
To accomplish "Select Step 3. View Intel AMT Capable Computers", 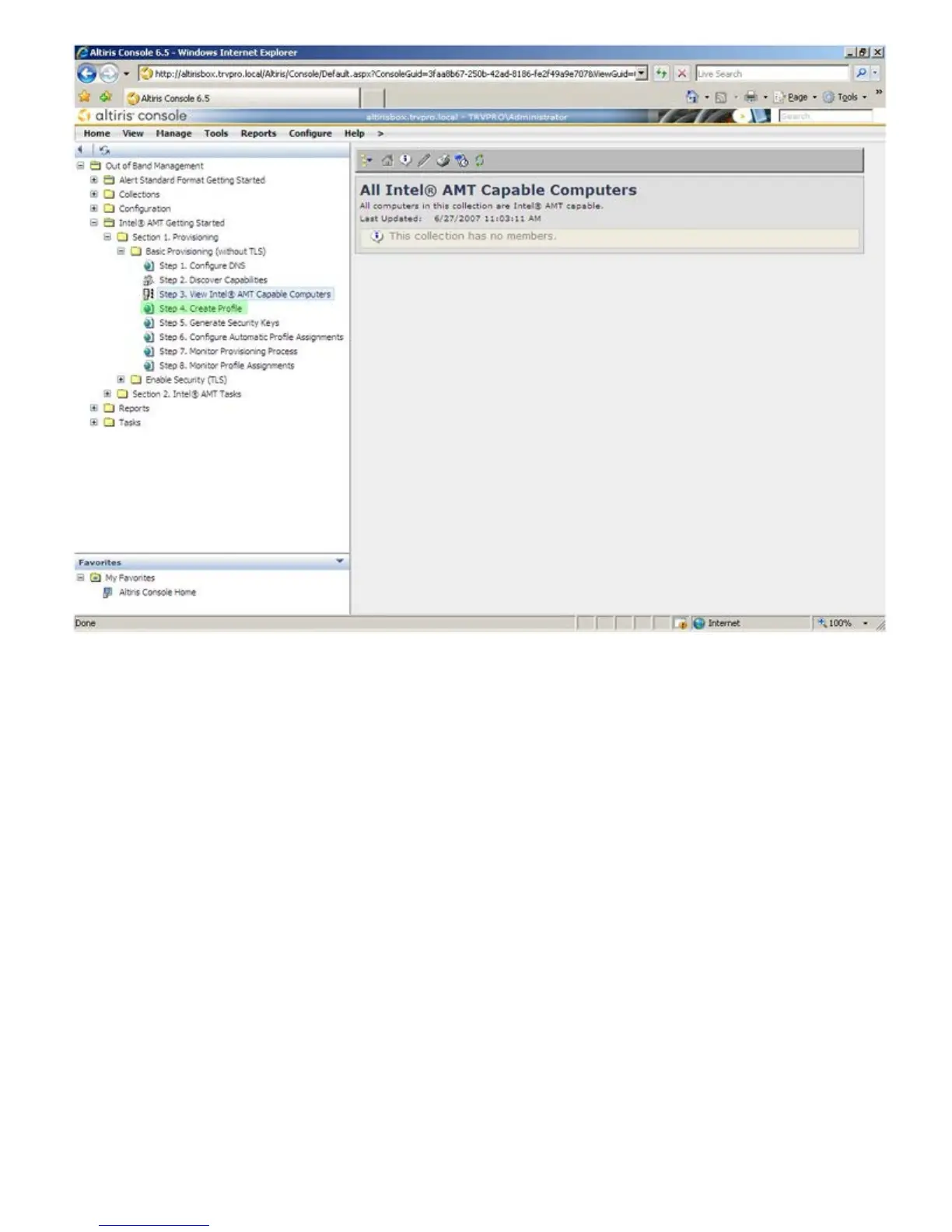I will 245,294.
